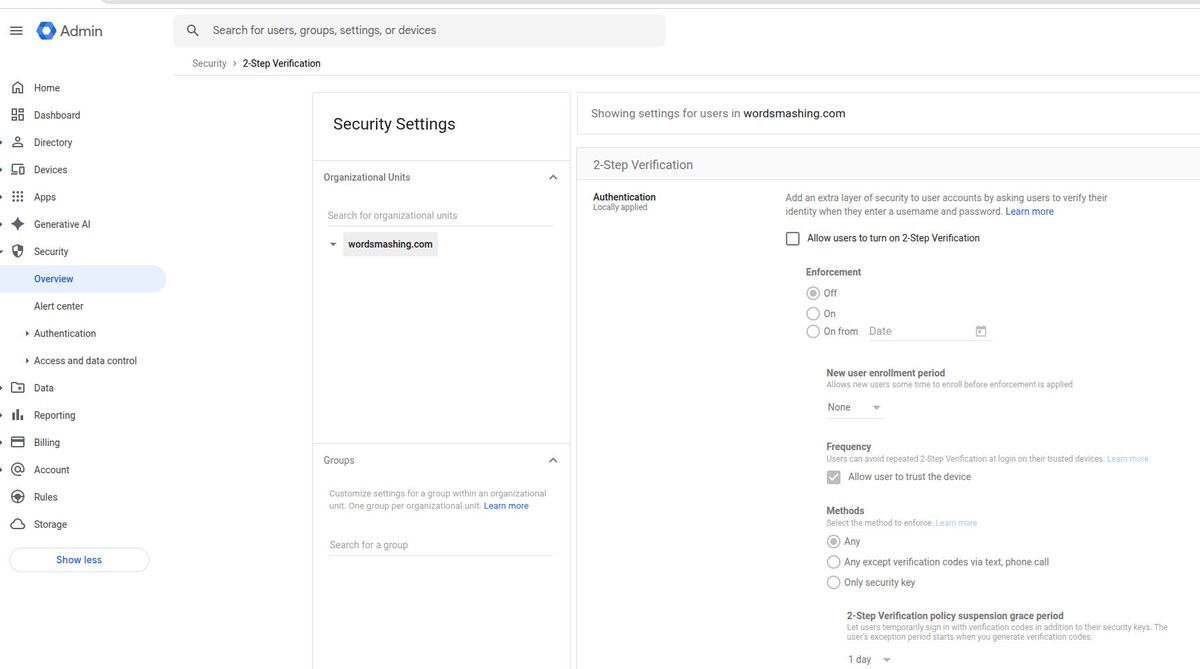Open the date picker calendar icon
1200x669 pixels.
(x=981, y=331)
